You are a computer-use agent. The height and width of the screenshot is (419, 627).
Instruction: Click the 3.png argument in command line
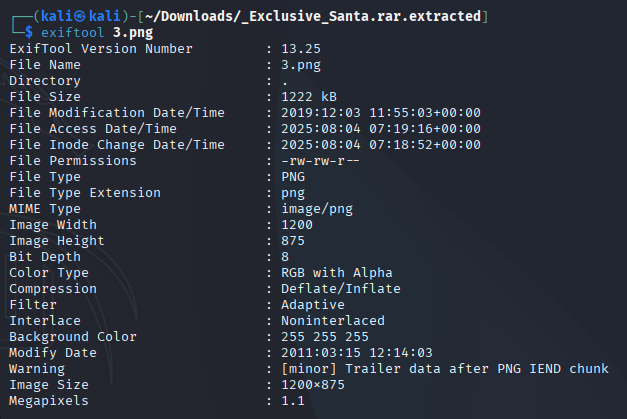click(133, 32)
